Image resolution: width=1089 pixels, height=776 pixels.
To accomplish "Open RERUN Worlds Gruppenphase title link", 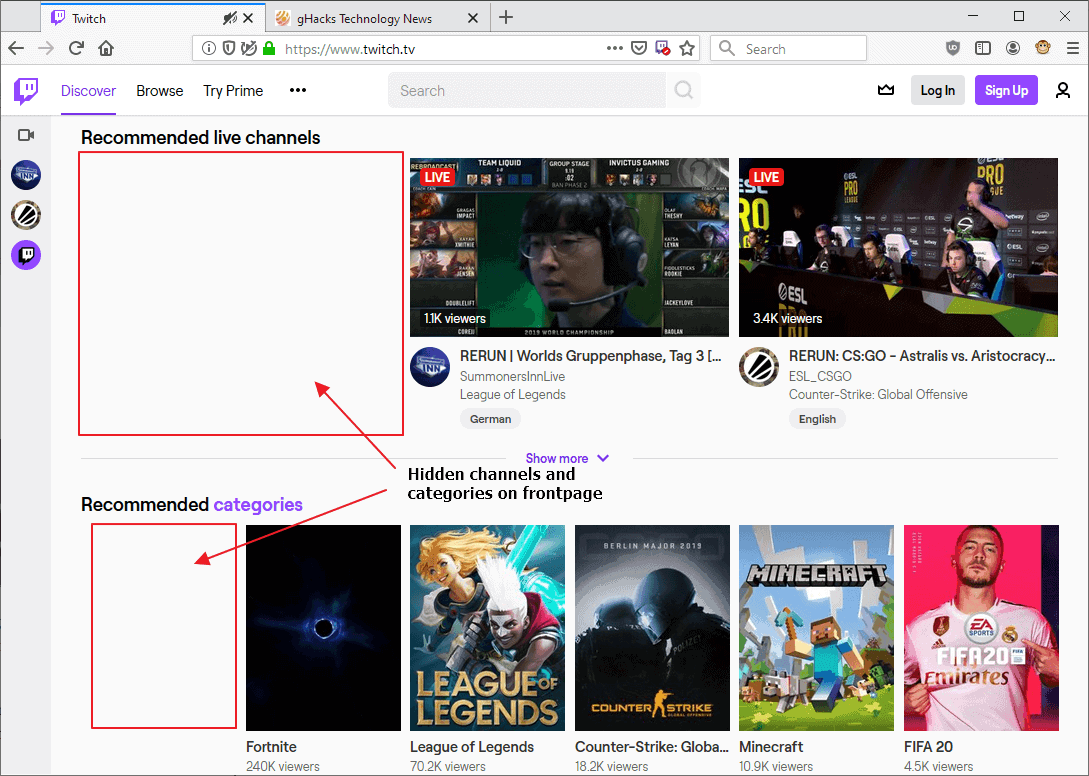I will pos(590,356).
